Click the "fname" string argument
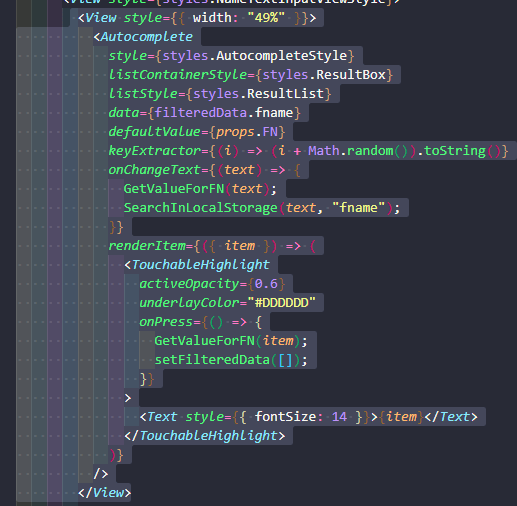This screenshot has height=506, width=517. (358, 208)
